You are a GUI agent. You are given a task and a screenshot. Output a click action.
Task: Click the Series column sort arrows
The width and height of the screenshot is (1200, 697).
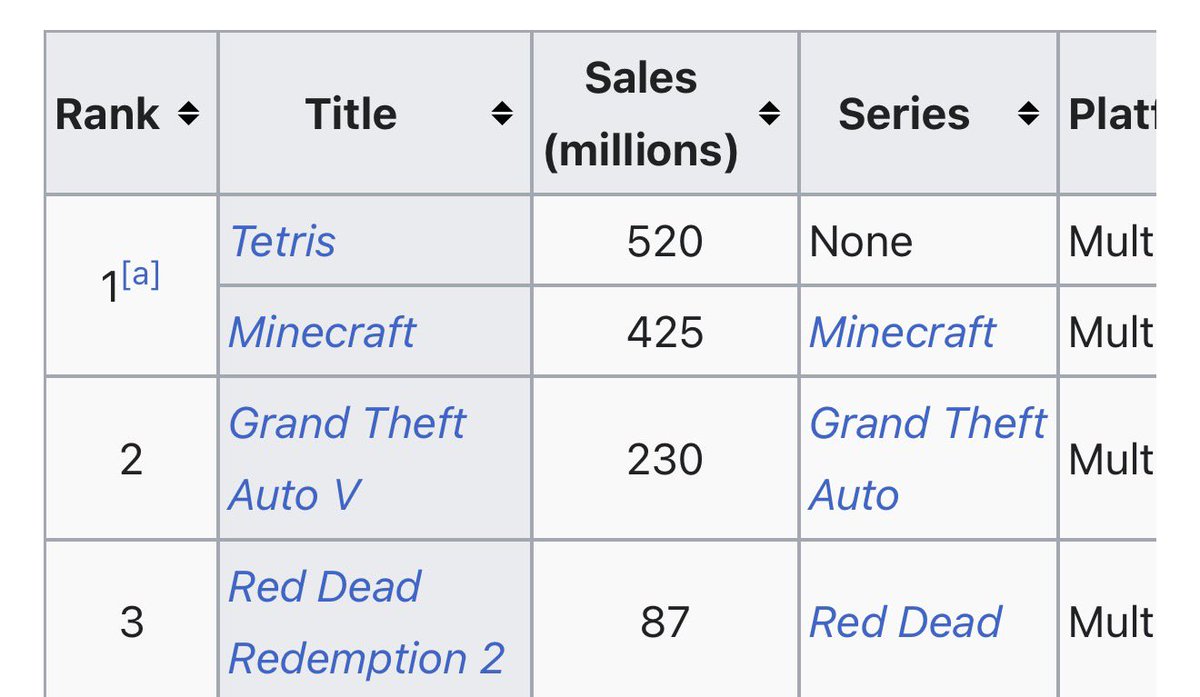pos(1028,115)
